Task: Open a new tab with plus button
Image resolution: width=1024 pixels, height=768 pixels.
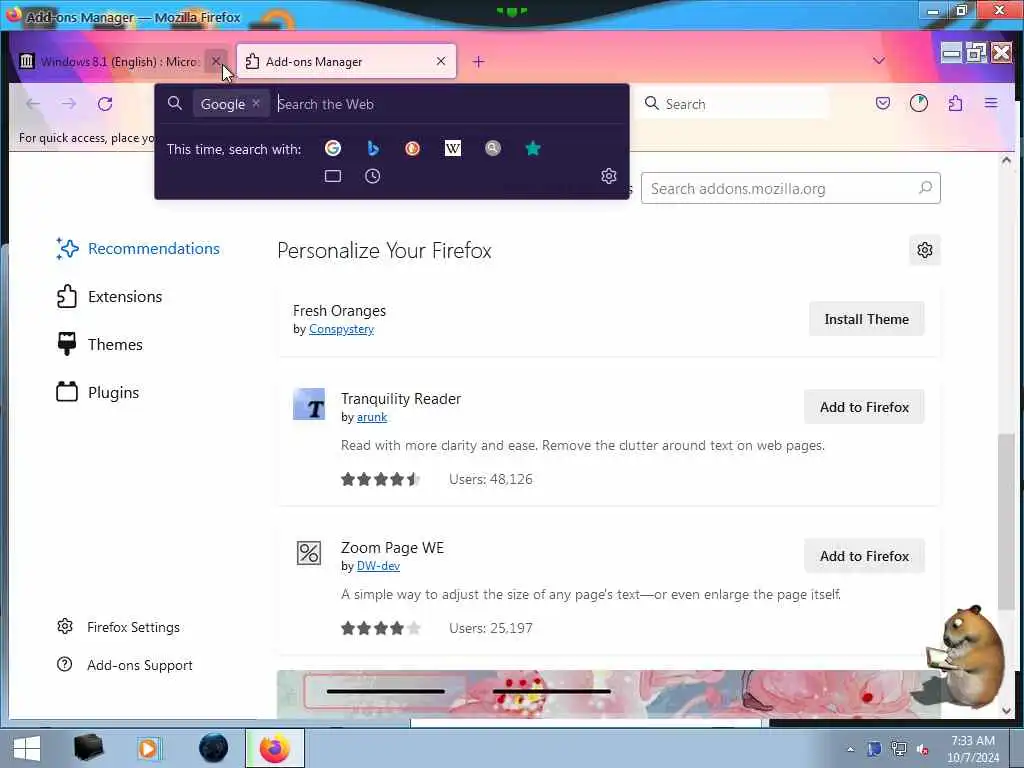Action: click(478, 61)
